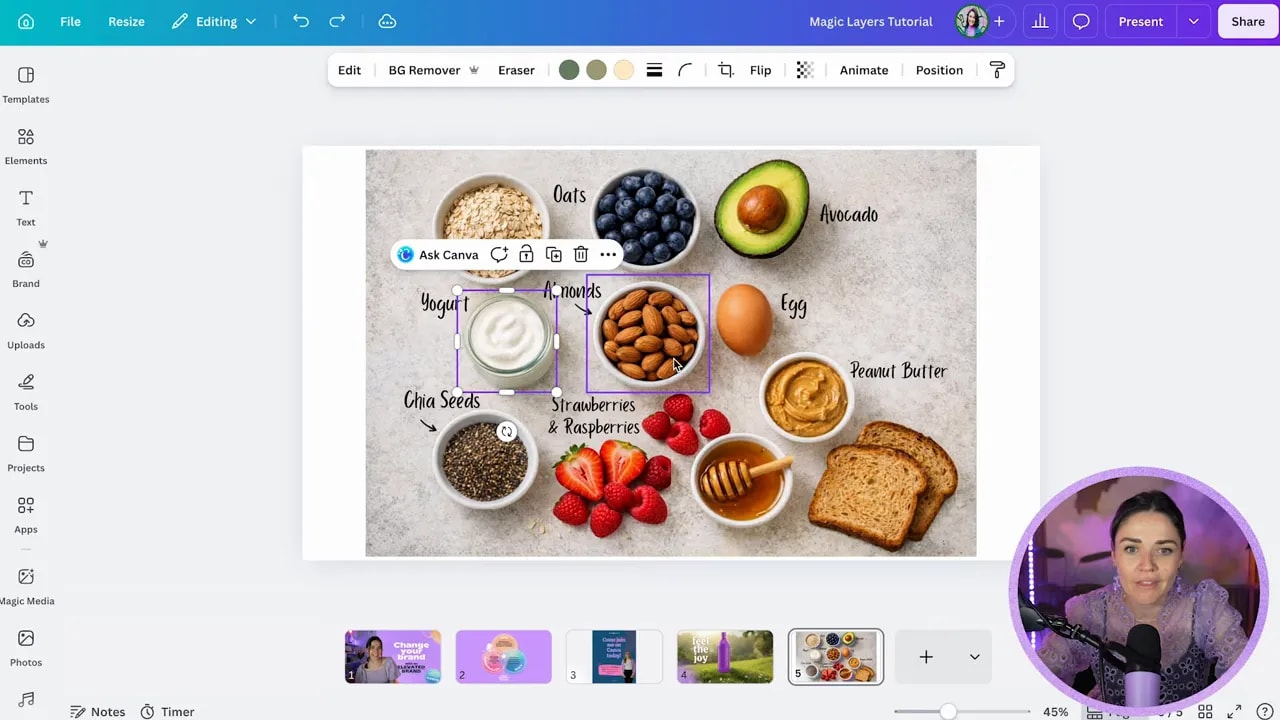Redo the last action
The width and height of the screenshot is (1280, 720).
337,21
